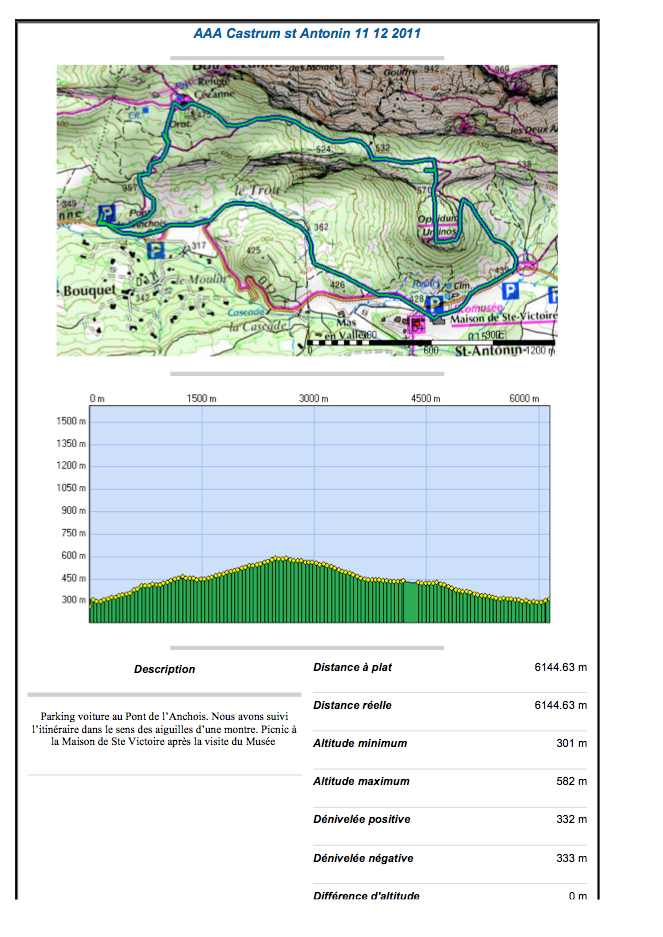Click the 'le Trou' label on the map

click(257, 191)
